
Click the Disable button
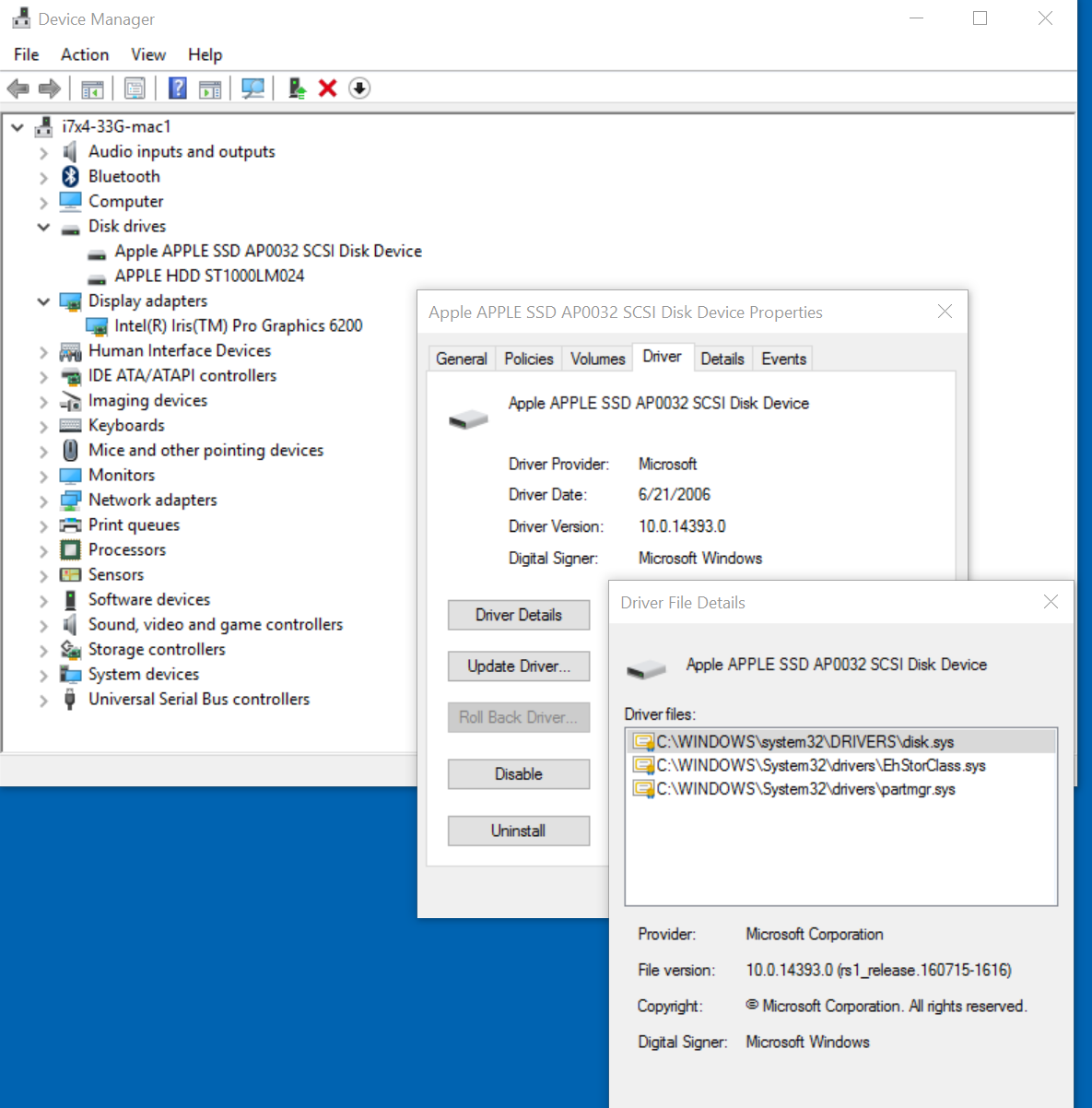[x=519, y=774]
